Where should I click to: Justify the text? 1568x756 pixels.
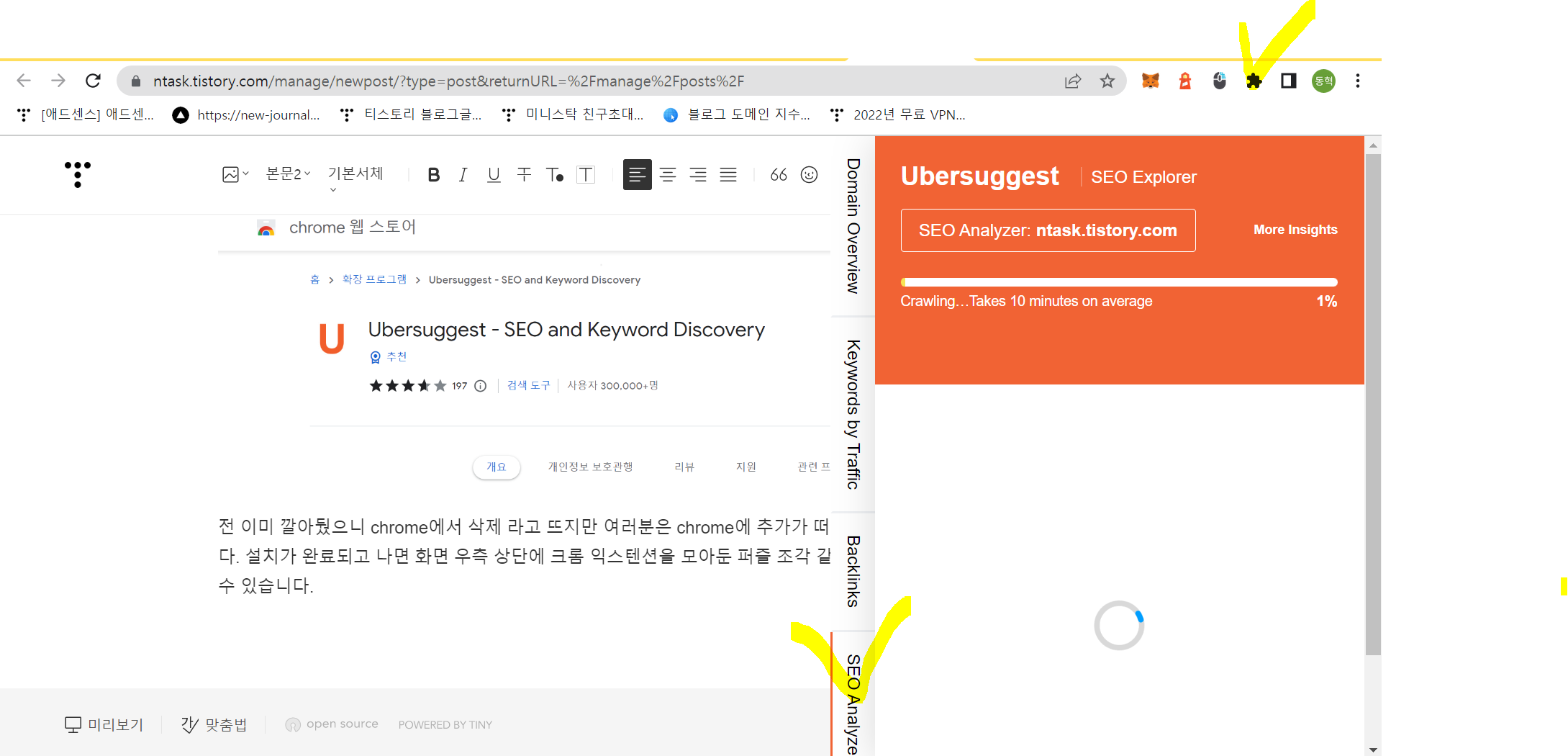(728, 174)
